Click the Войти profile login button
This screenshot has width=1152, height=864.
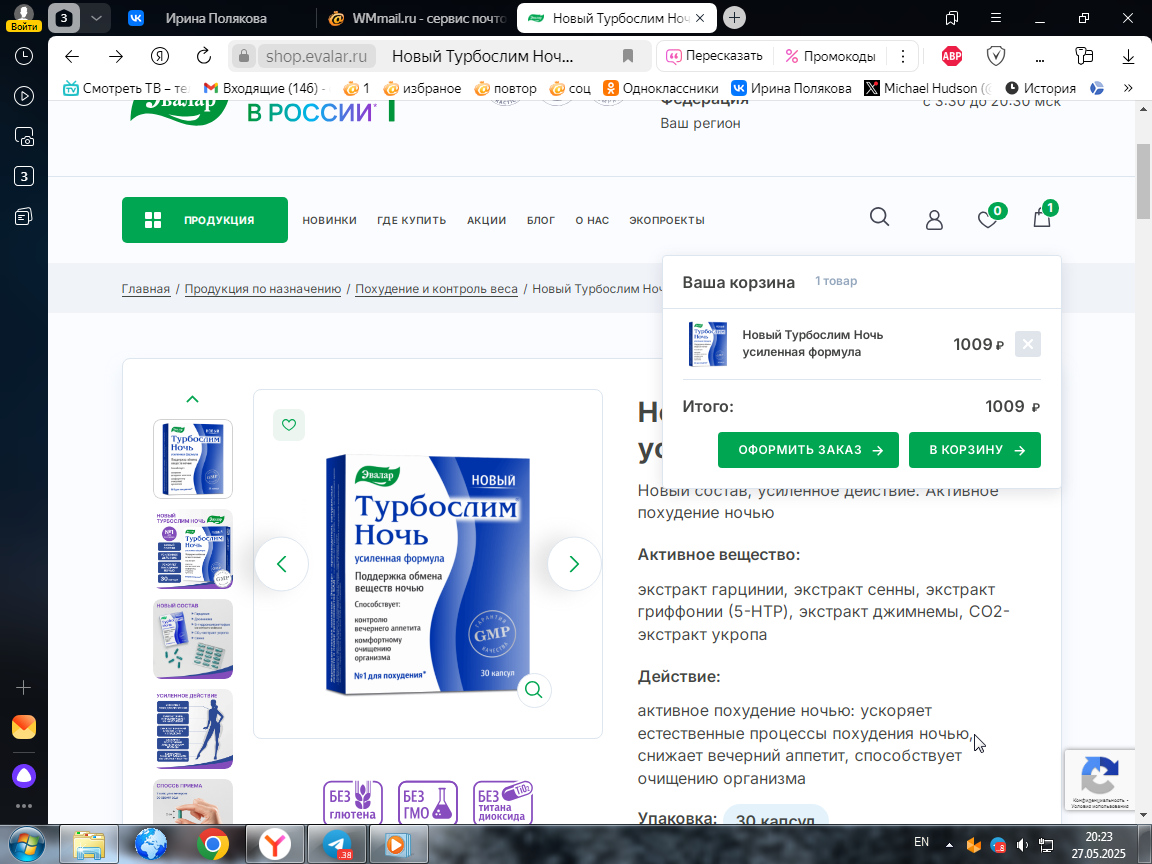(24, 18)
